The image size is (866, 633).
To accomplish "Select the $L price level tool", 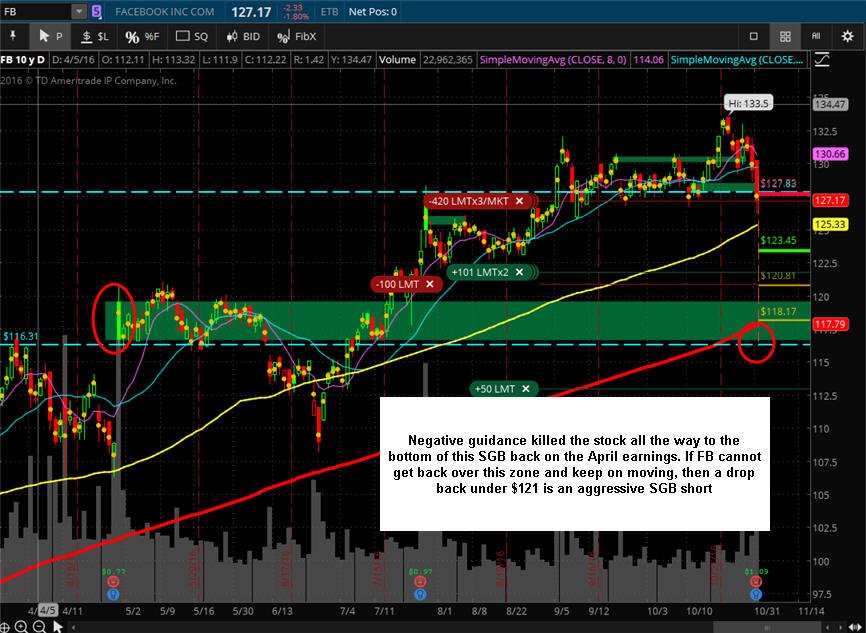I will [x=95, y=36].
